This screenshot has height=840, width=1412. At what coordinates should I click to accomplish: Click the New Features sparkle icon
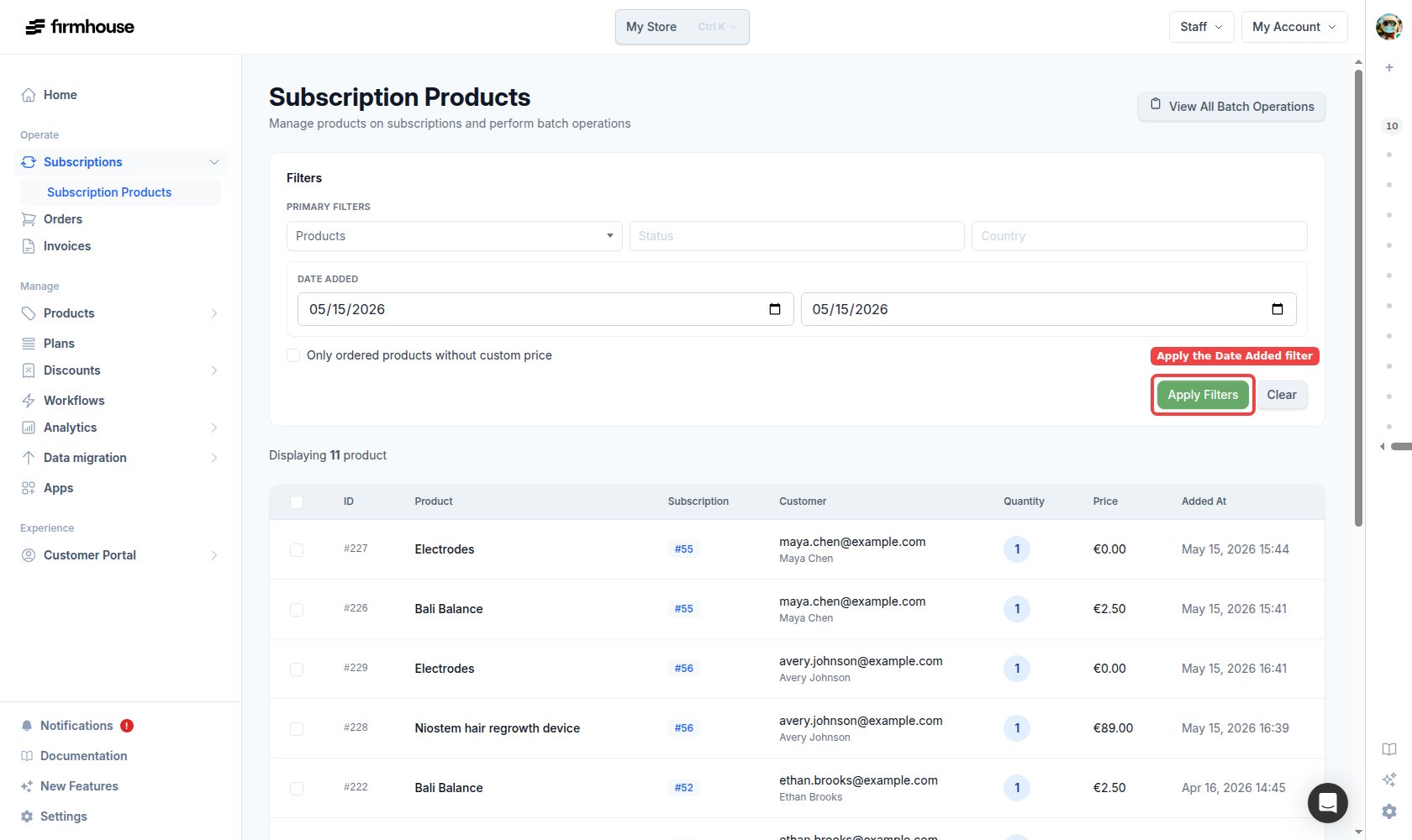[x=27, y=786]
